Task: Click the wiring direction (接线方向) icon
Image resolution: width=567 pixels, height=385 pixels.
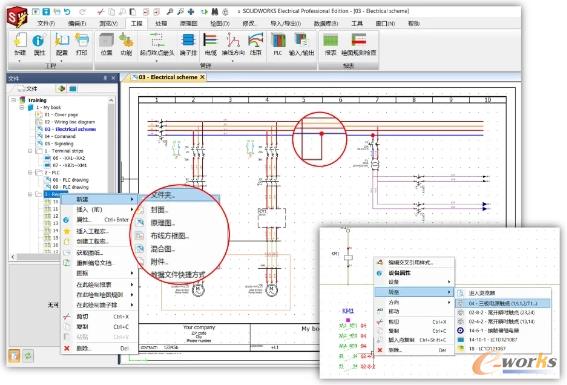Action: [x=233, y=44]
